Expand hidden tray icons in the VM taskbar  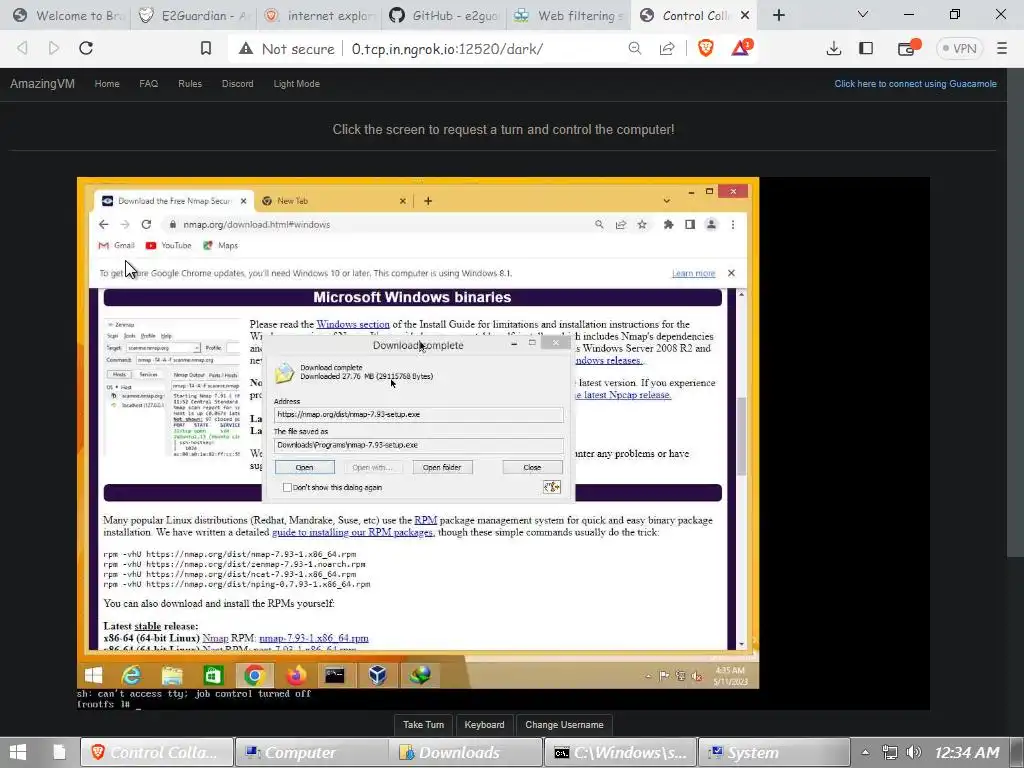tap(648, 676)
